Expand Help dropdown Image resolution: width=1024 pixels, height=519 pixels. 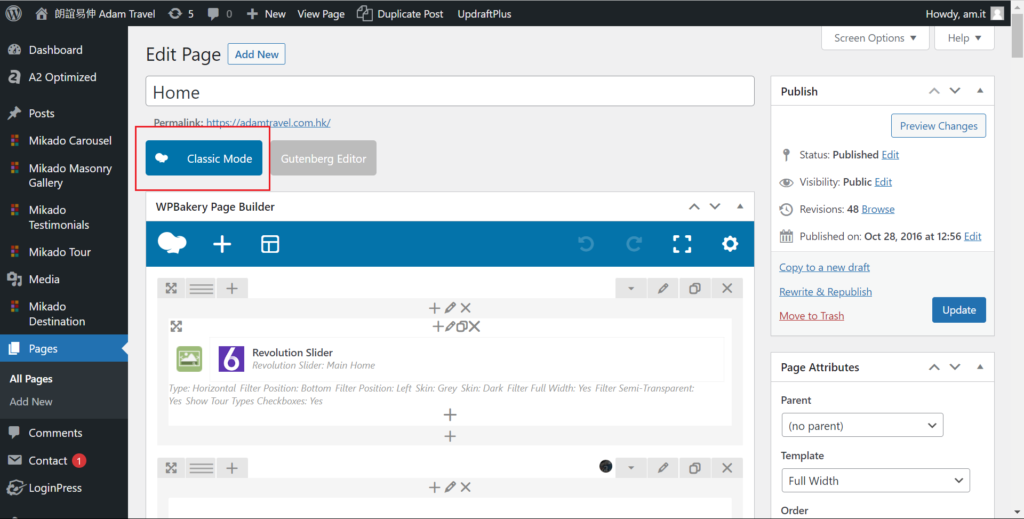[965, 38]
